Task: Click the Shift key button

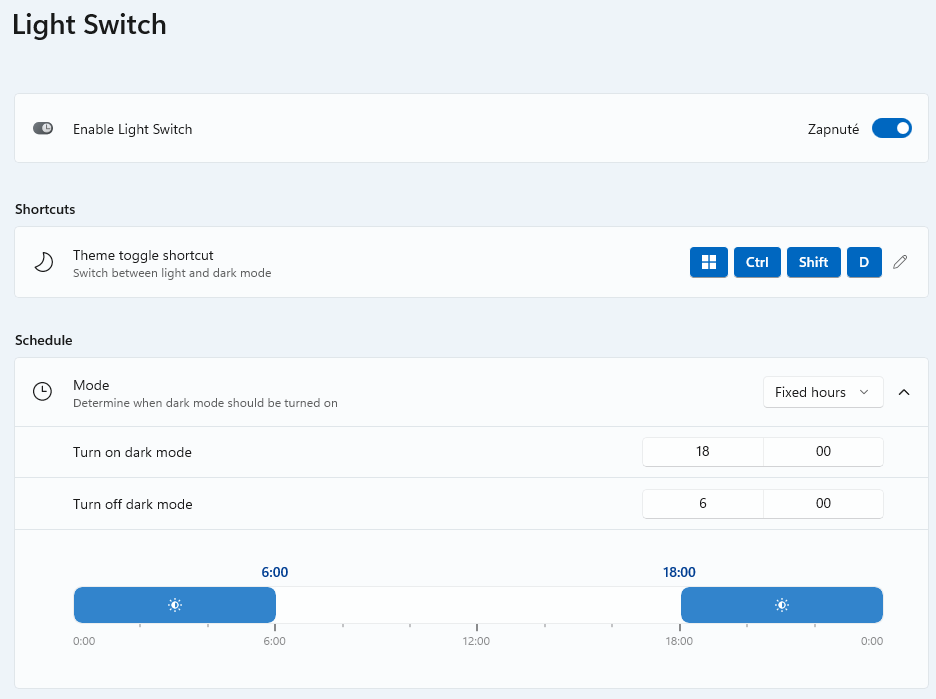Action: point(813,262)
